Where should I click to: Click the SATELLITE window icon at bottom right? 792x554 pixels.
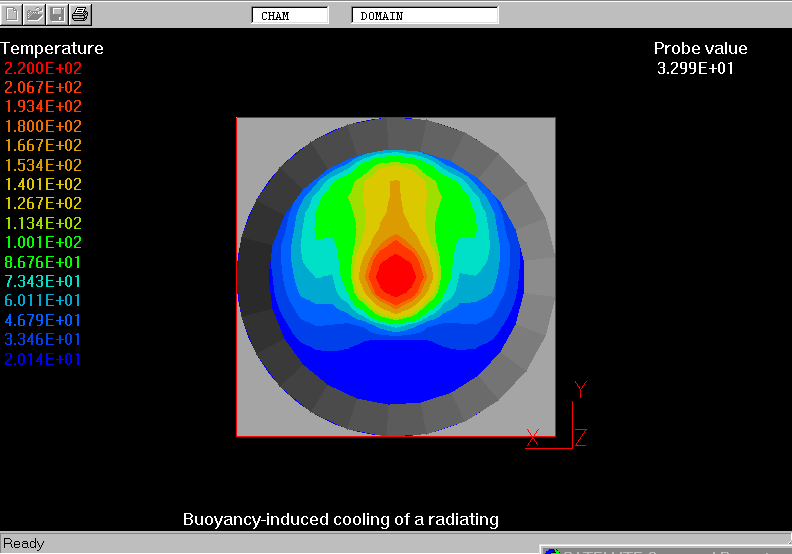pos(551,549)
